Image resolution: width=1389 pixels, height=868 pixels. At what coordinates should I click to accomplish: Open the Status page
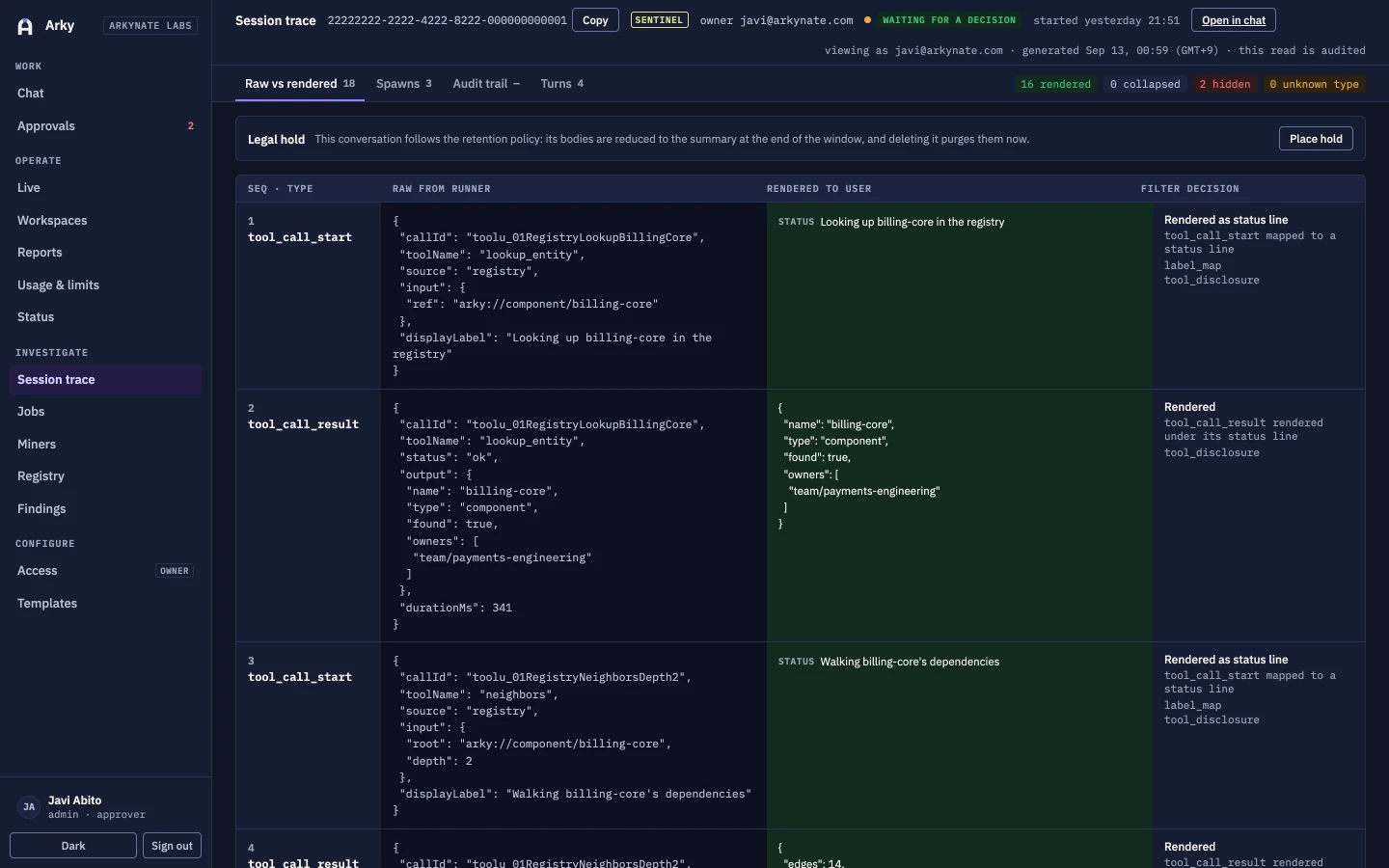click(105, 317)
